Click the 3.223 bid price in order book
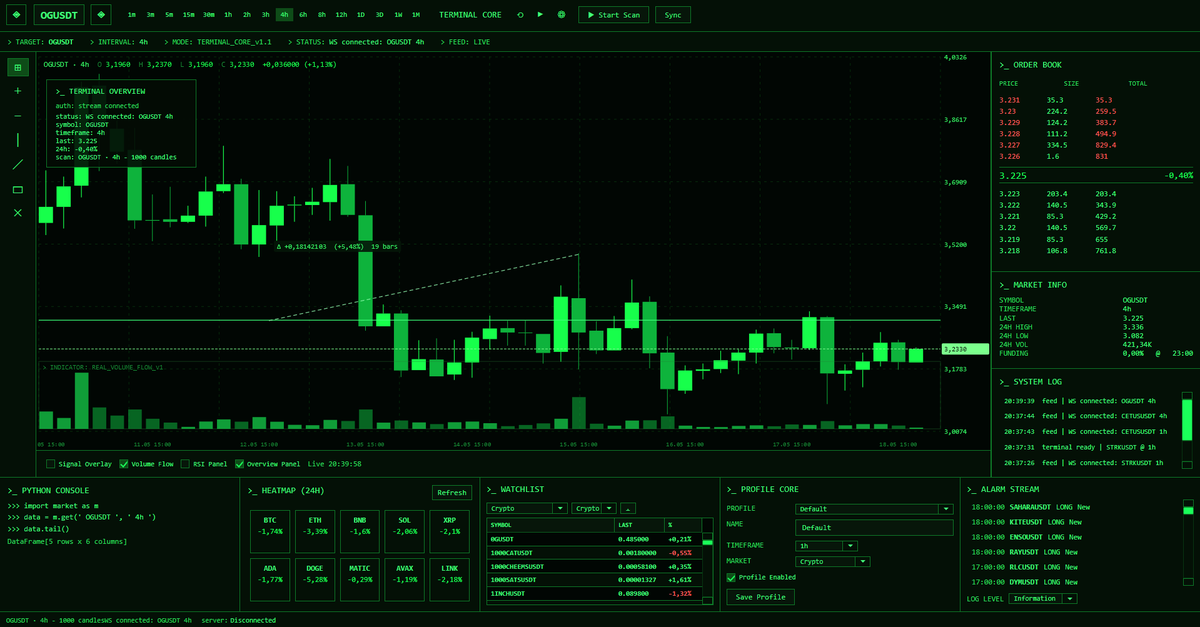1200x627 pixels. [1009, 194]
